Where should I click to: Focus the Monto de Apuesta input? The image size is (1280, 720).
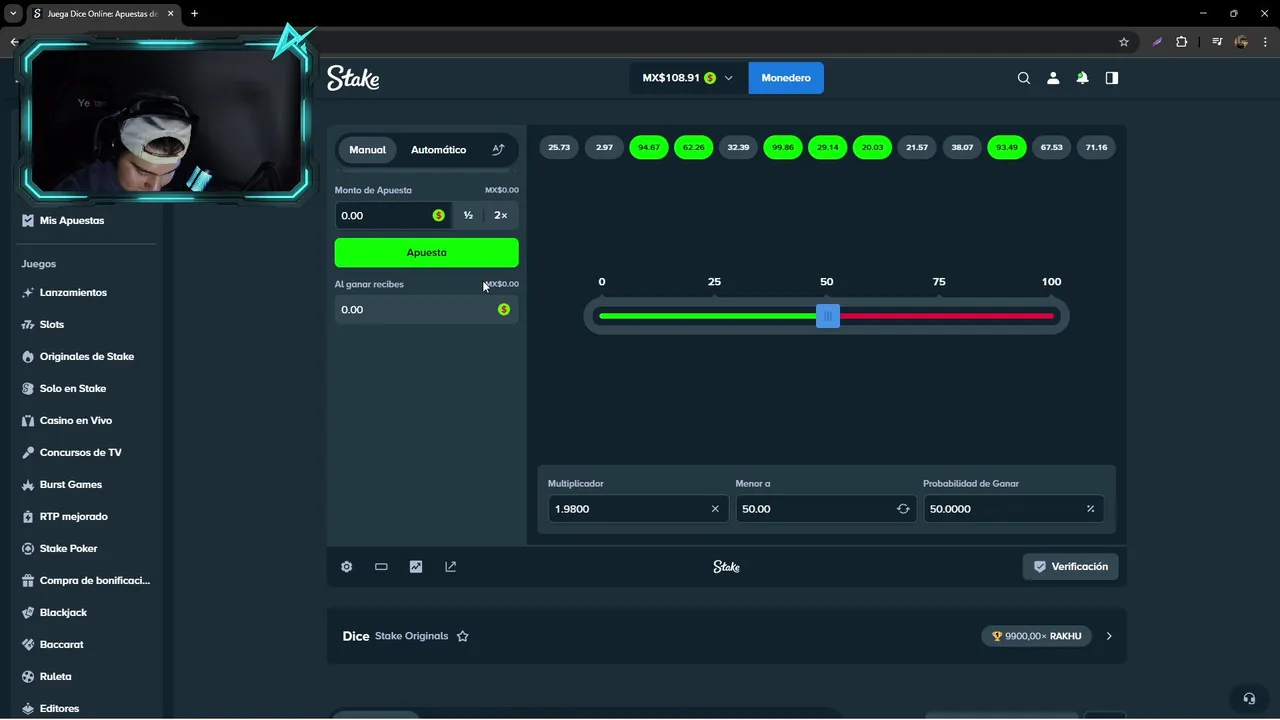(383, 215)
